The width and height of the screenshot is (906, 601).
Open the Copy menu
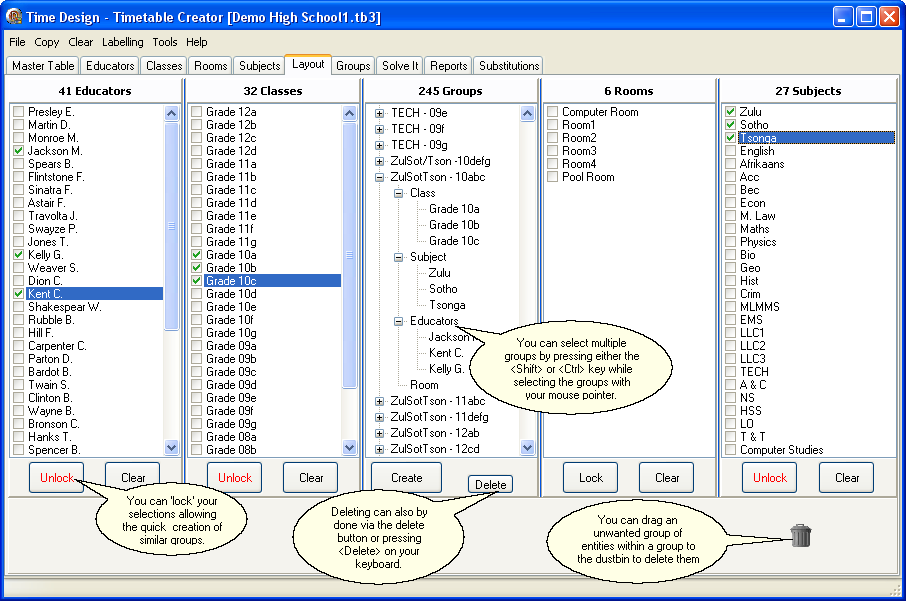(x=47, y=42)
